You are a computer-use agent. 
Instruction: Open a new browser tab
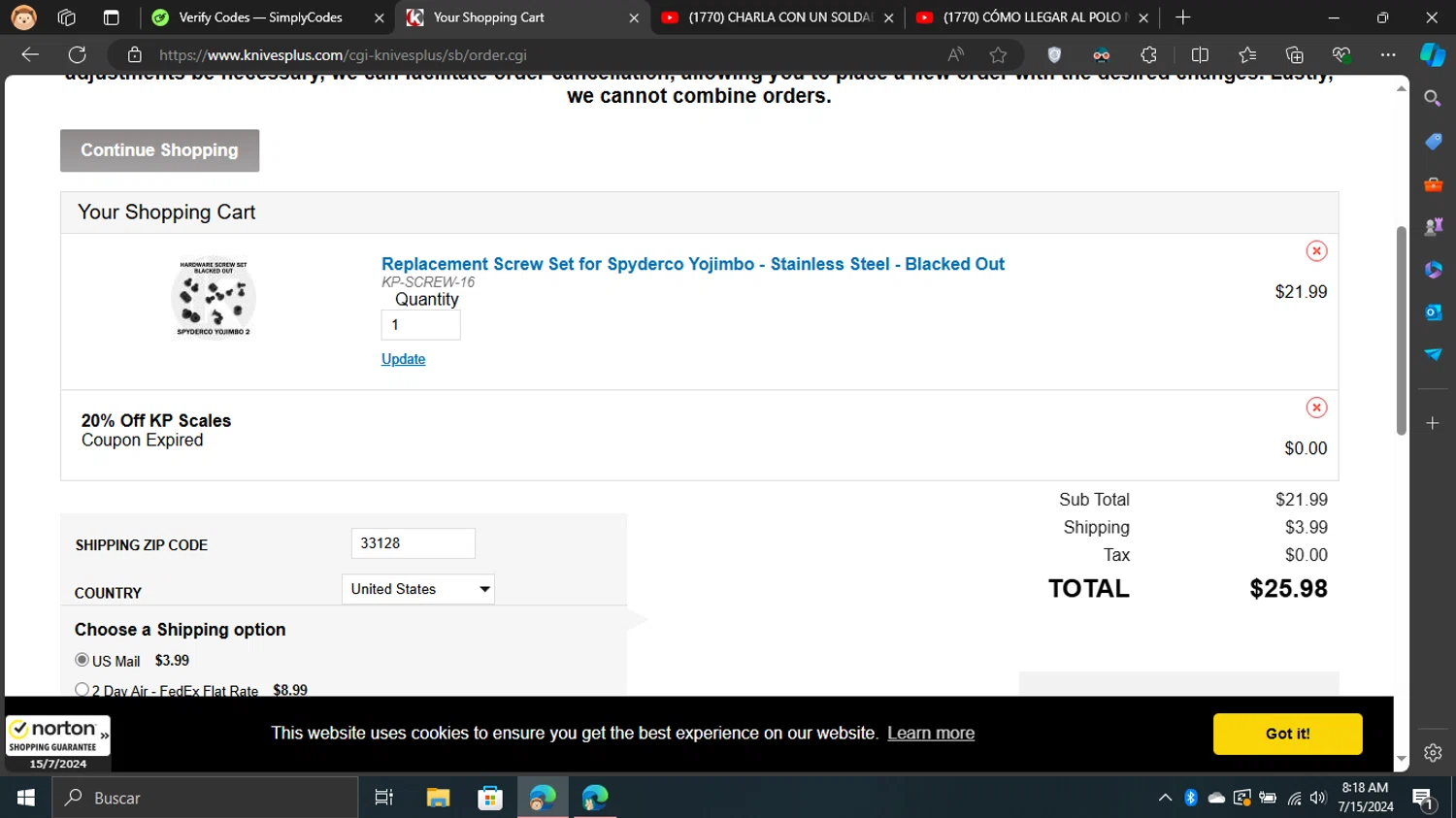(x=1182, y=17)
